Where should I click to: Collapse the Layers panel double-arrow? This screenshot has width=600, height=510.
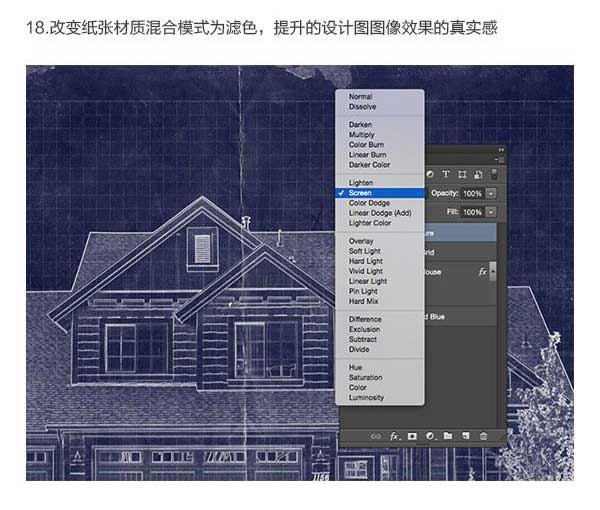click(501, 150)
